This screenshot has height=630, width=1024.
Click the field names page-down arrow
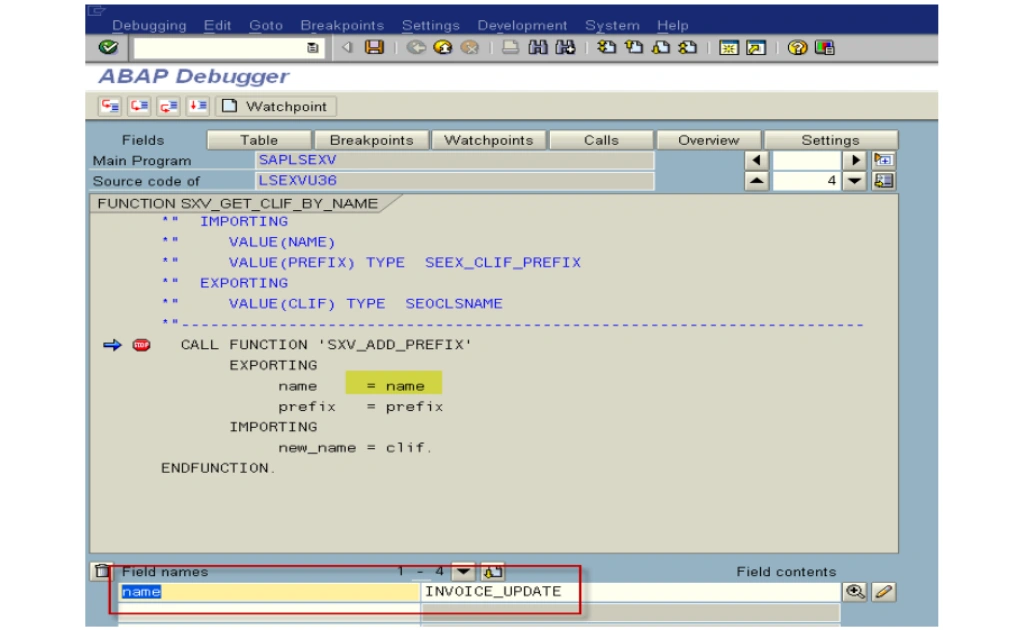[463, 572]
